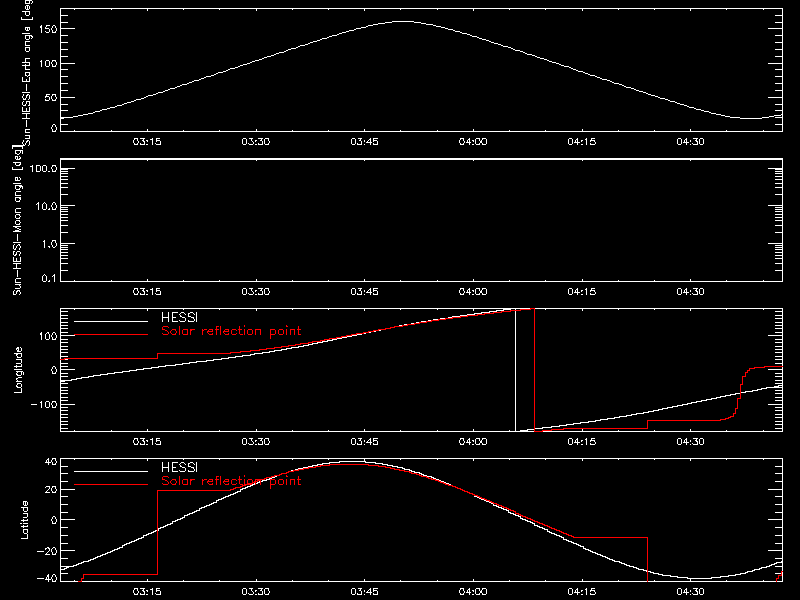This screenshot has height=600, width=800.
Task: Click red legend line in Longitude plot
Action: point(111,335)
